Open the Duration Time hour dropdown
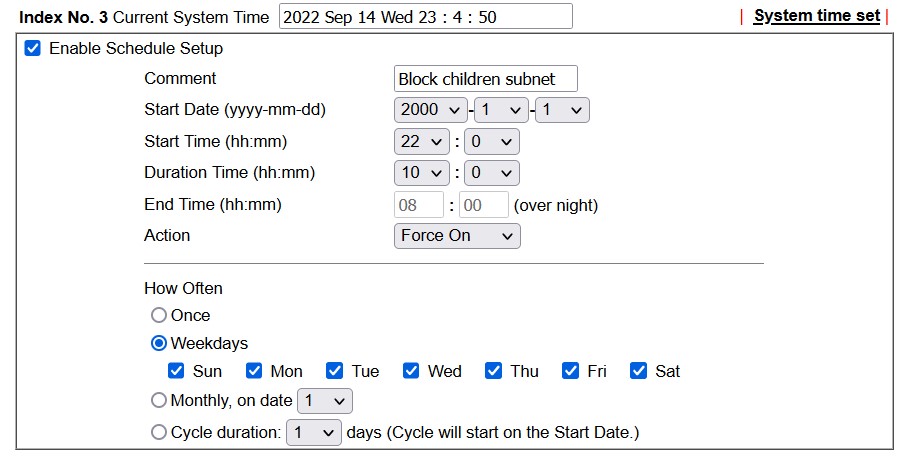The height and width of the screenshot is (458, 907). point(422,173)
